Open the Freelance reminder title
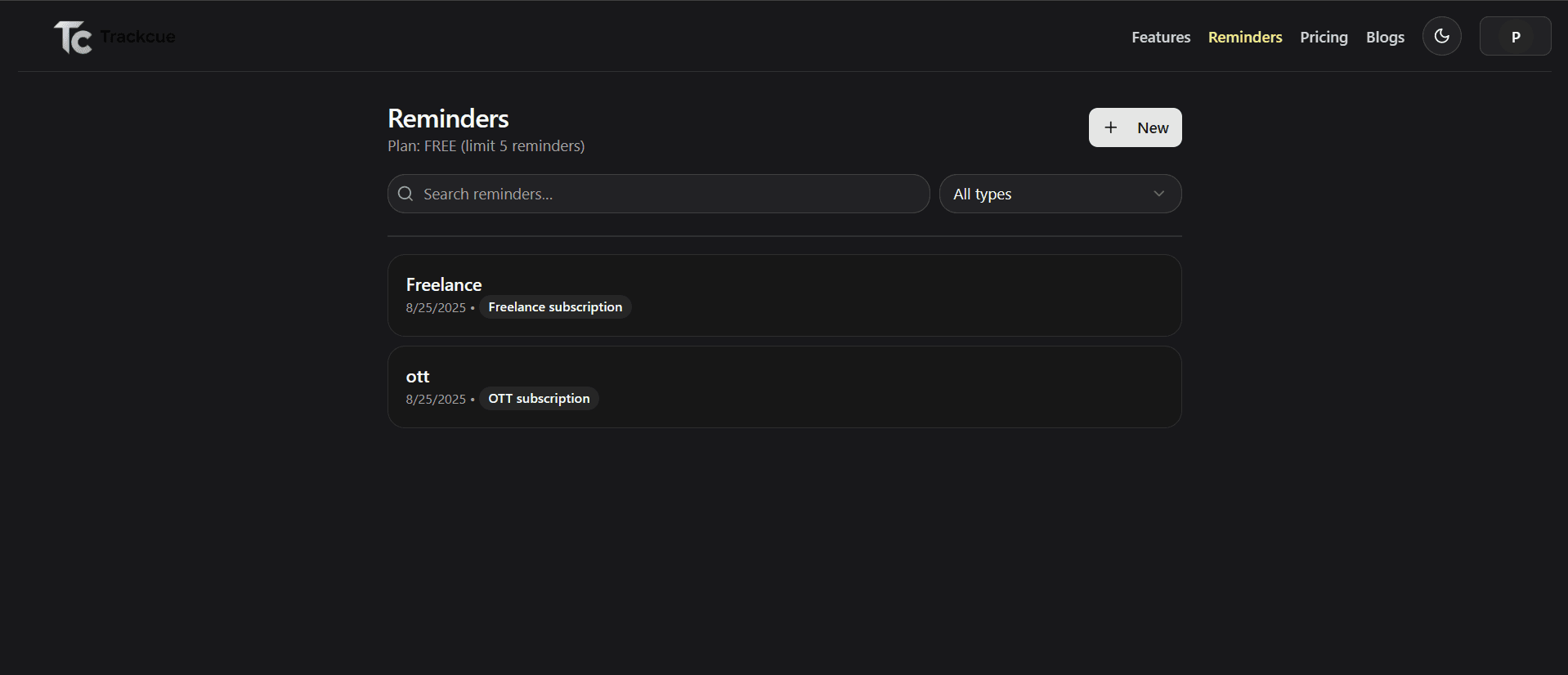Screen dimensions: 1568x675 tap(444, 284)
